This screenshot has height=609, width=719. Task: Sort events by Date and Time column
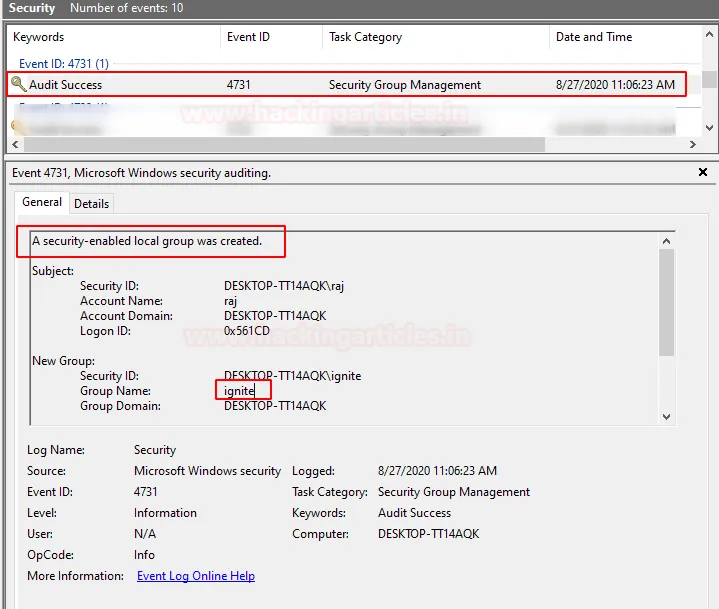click(x=593, y=37)
